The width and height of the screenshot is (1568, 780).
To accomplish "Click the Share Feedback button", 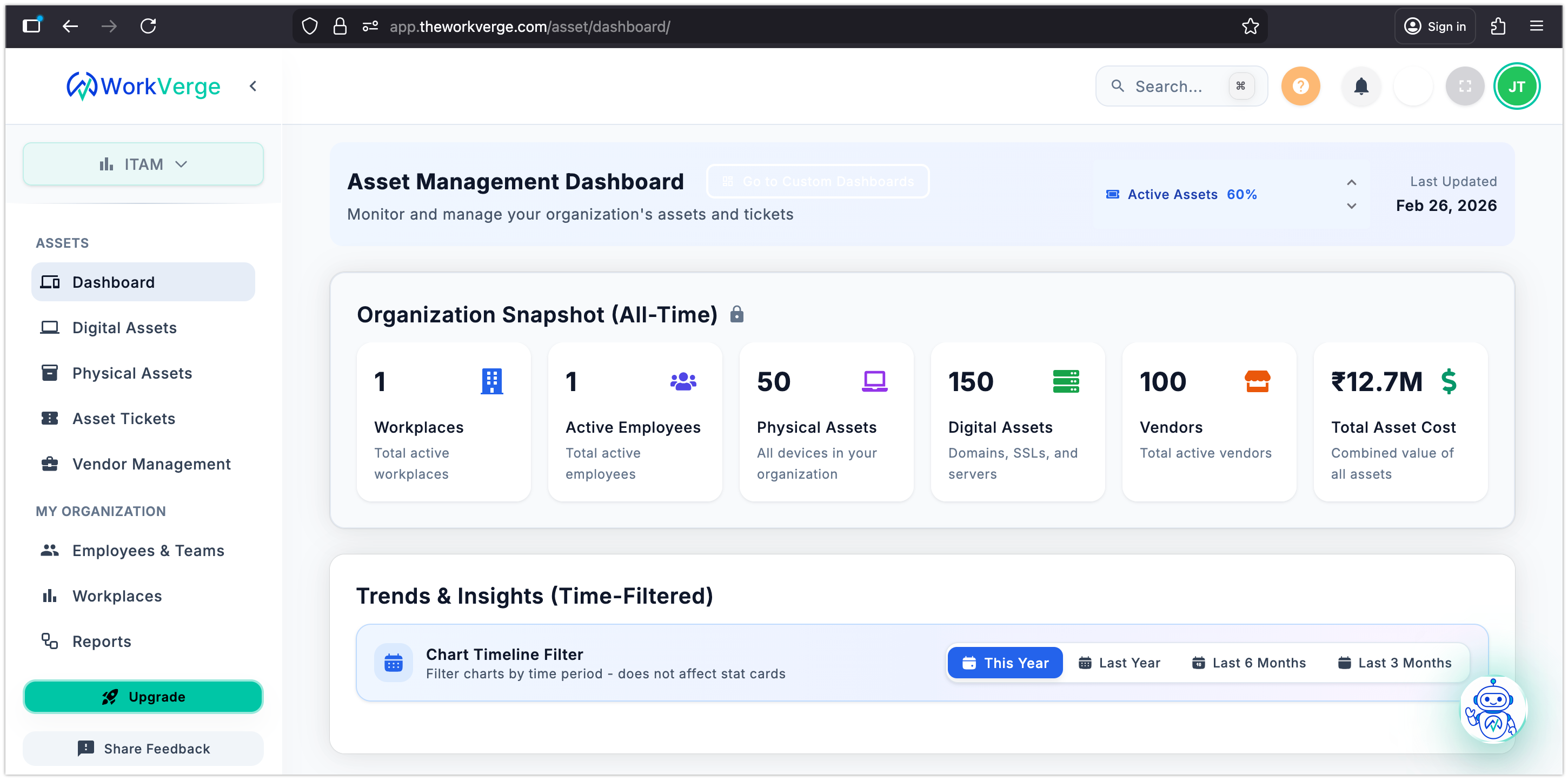I will pos(143,748).
